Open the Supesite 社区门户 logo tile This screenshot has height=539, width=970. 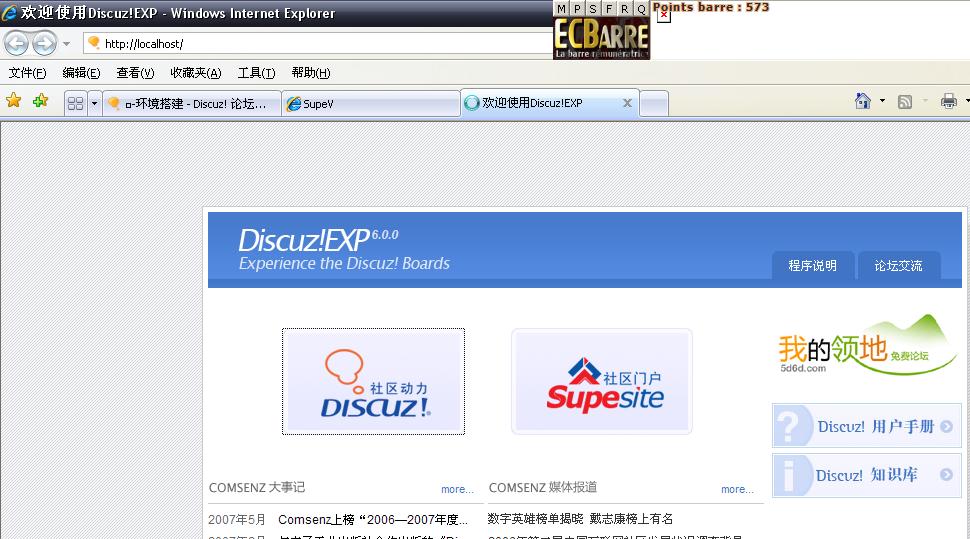(602, 381)
